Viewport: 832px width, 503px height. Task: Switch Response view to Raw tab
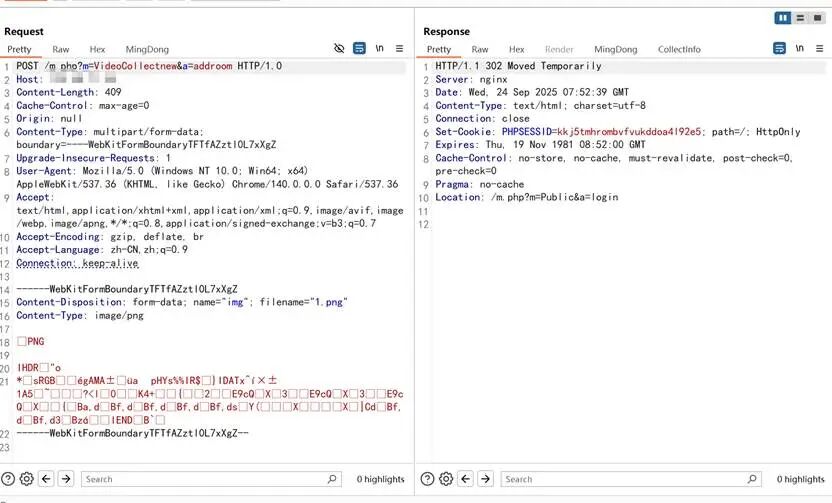click(x=480, y=49)
